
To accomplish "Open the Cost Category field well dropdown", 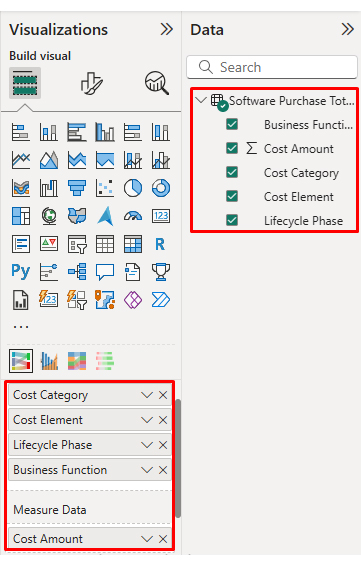I will point(147,395).
